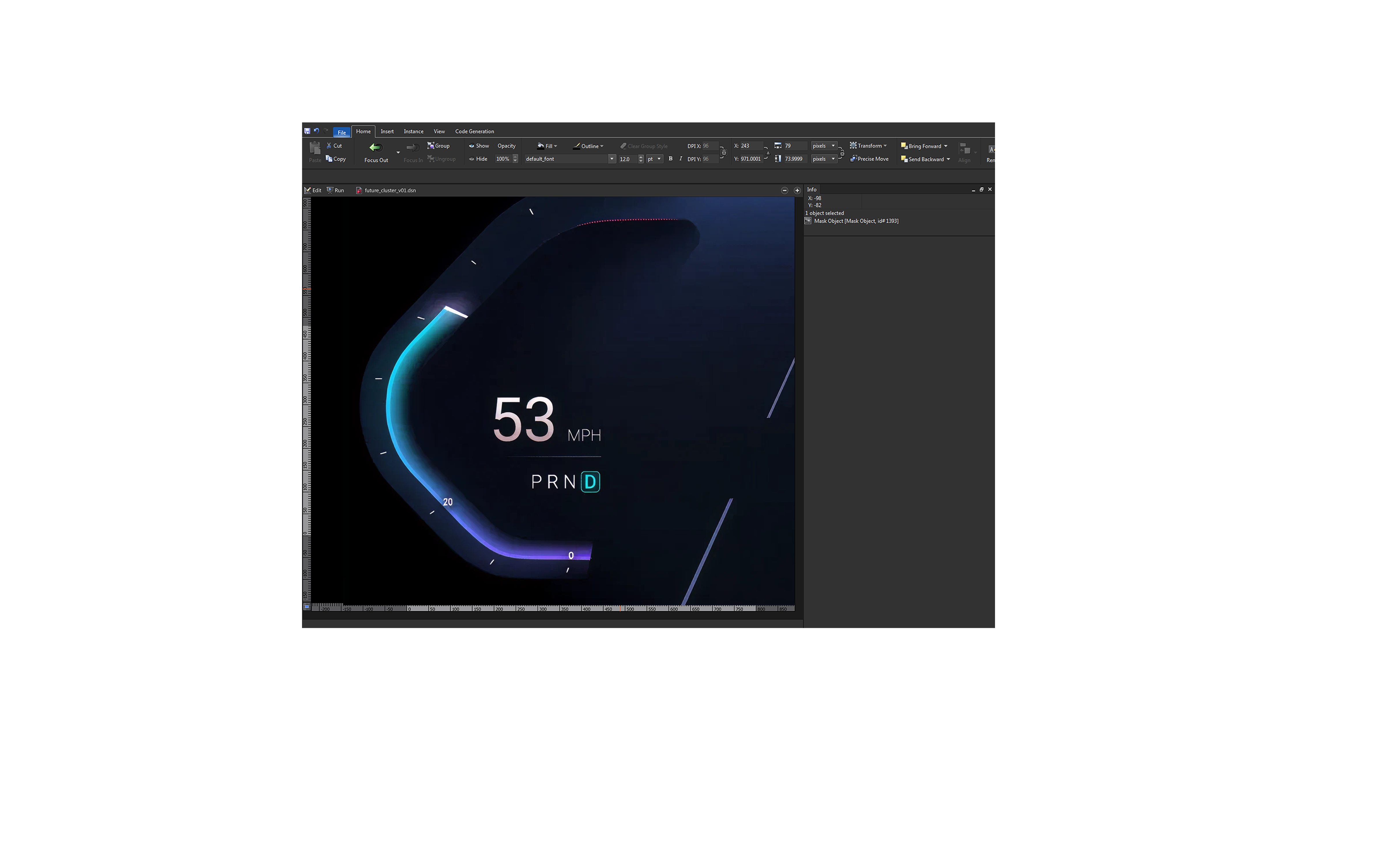
Task: Group the selected objects
Action: tap(439, 146)
